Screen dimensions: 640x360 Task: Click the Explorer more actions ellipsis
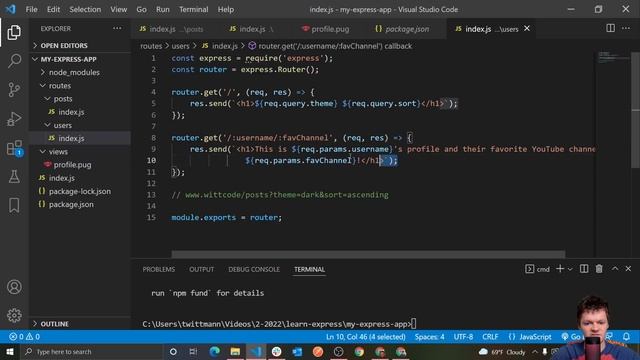[117, 28]
